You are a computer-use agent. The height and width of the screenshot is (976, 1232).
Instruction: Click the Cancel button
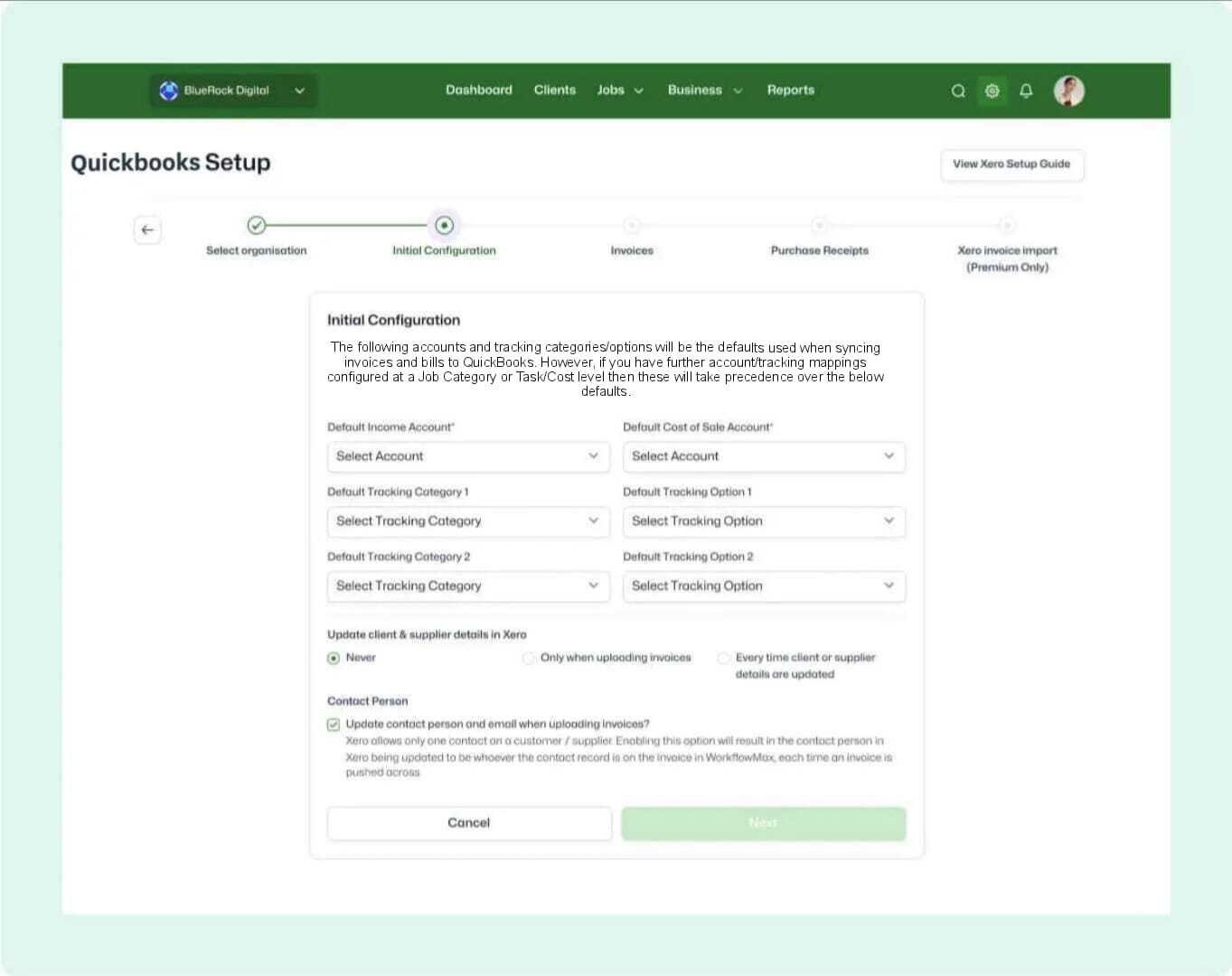(469, 823)
